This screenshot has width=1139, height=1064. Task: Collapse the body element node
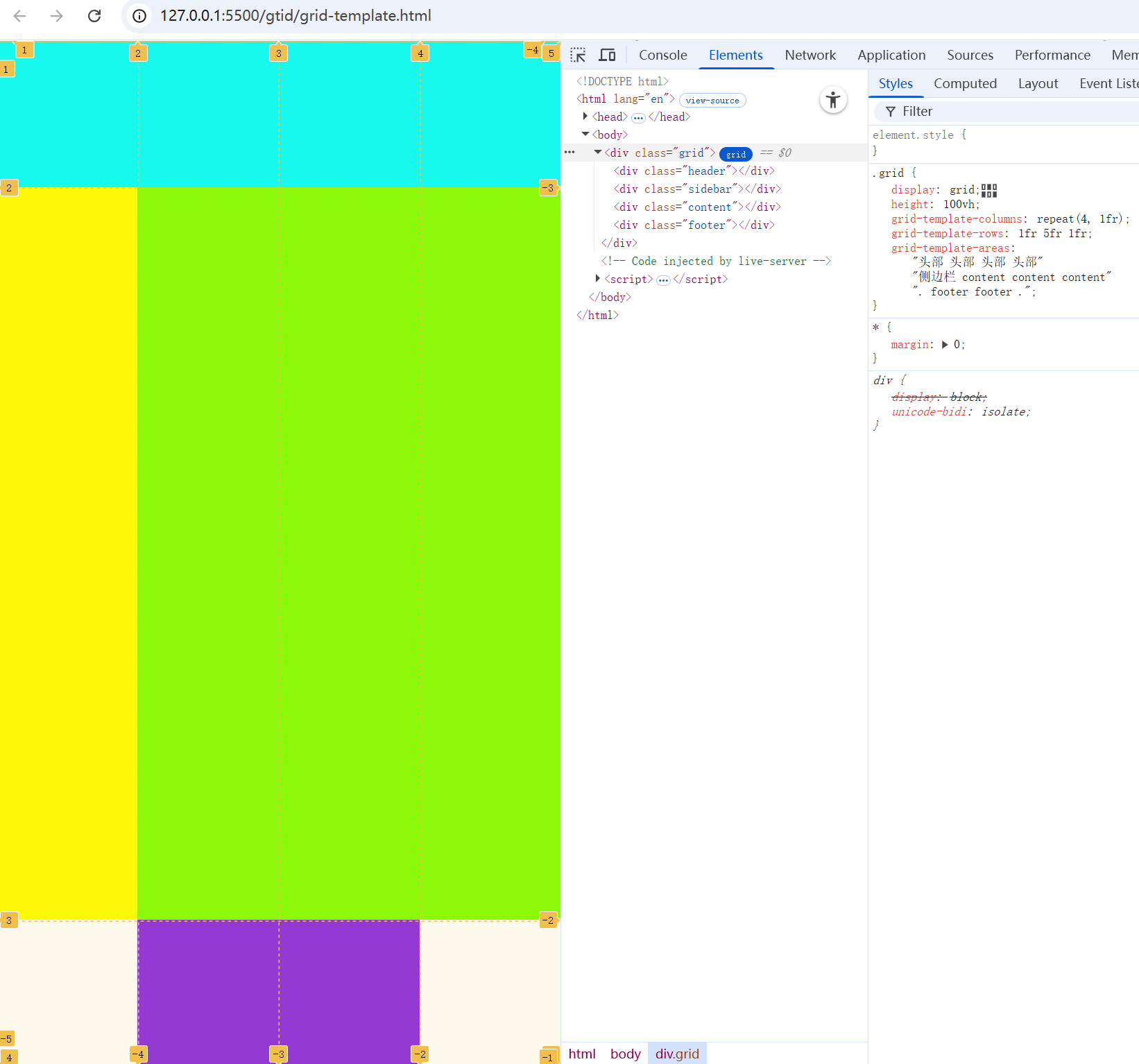point(585,135)
